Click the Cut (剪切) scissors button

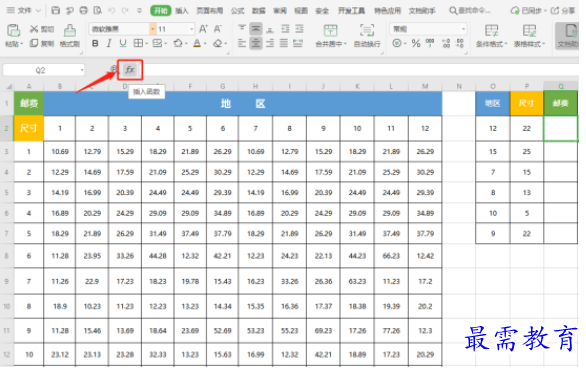[x=42, y=29]
